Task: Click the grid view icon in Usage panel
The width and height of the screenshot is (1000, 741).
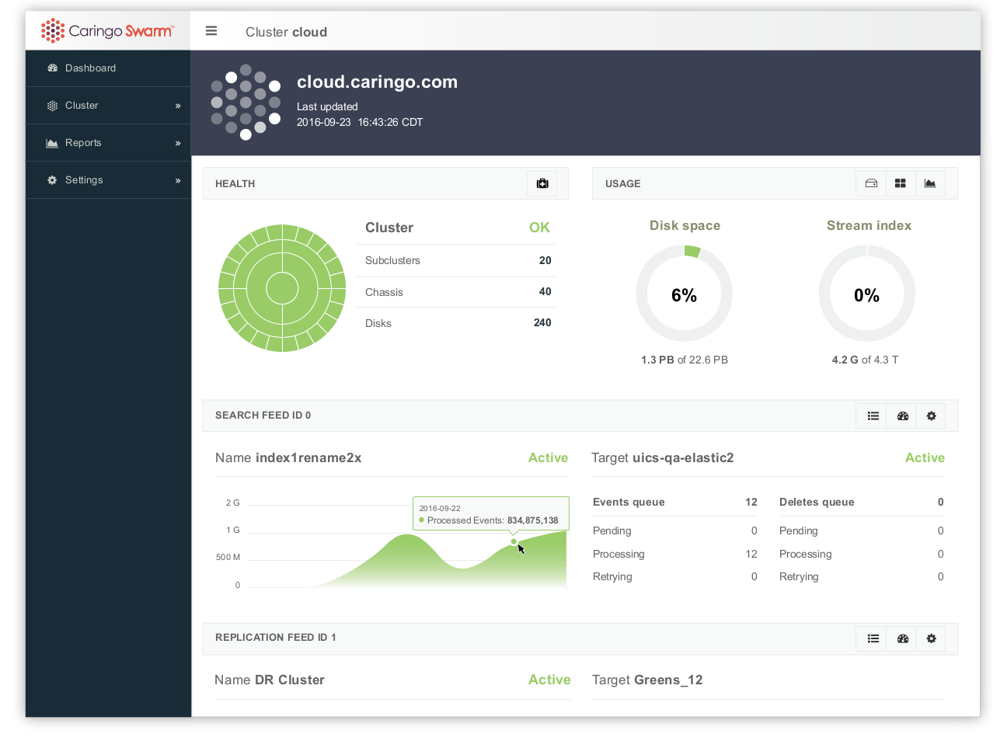Action: (901, 183)
